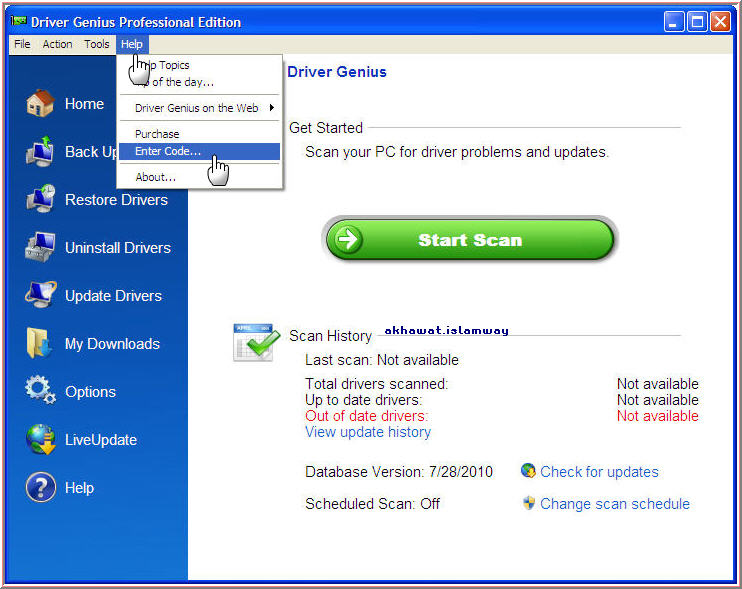
Task: Open the Action menu
Action: coord(57,44)
